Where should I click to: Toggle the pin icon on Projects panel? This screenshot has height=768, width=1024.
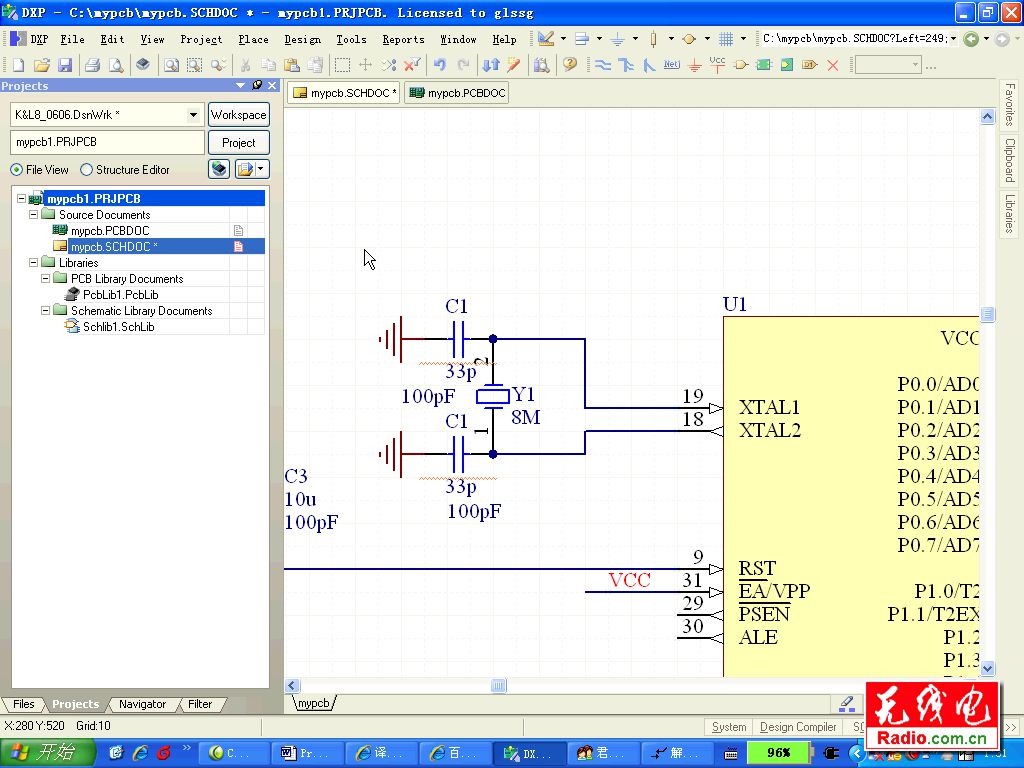pos(257,86)
